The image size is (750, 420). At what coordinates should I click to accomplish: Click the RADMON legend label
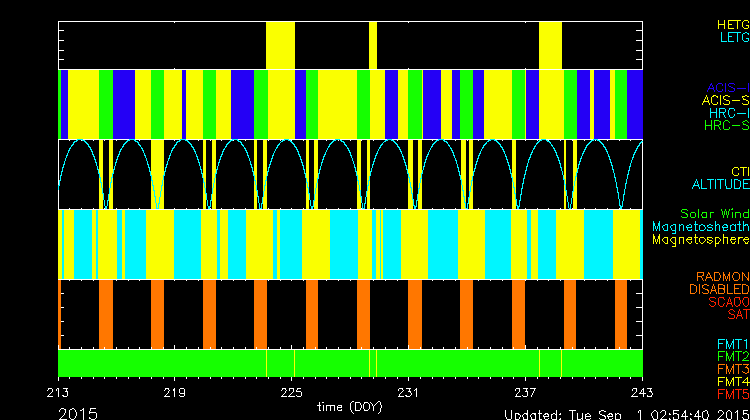point(723,276)
